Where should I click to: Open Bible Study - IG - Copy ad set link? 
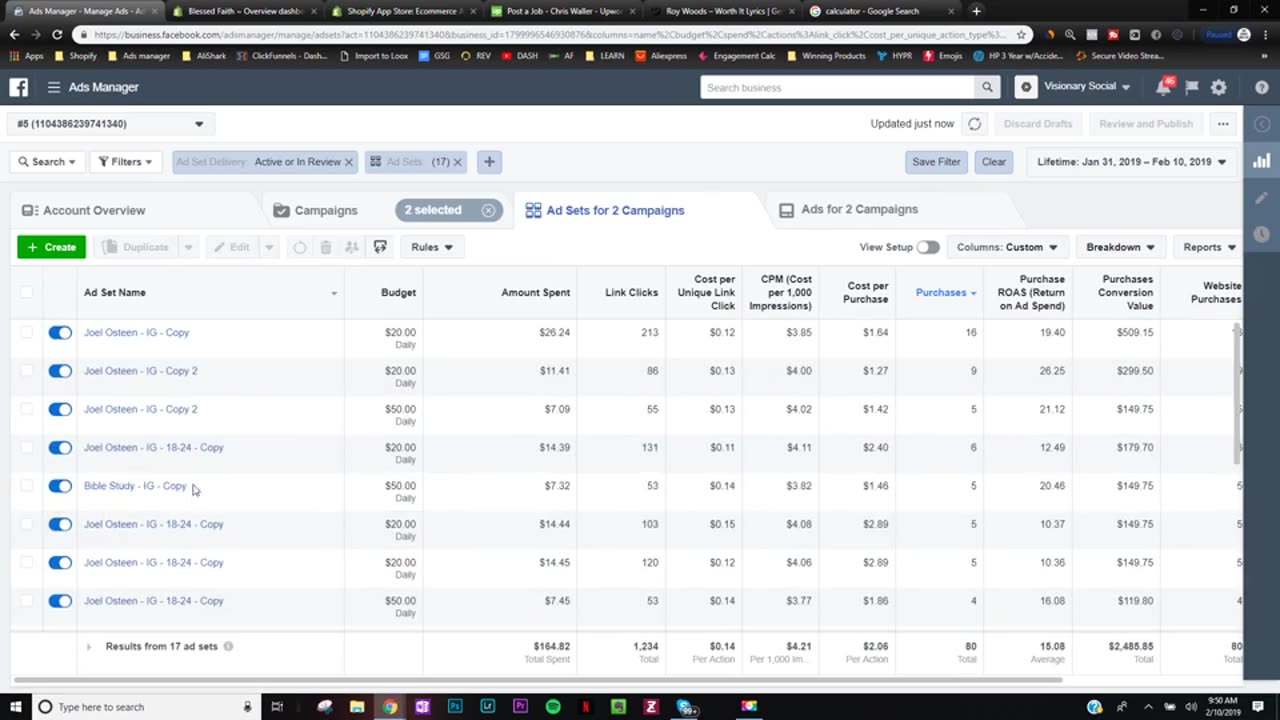(x=135, y=486)
